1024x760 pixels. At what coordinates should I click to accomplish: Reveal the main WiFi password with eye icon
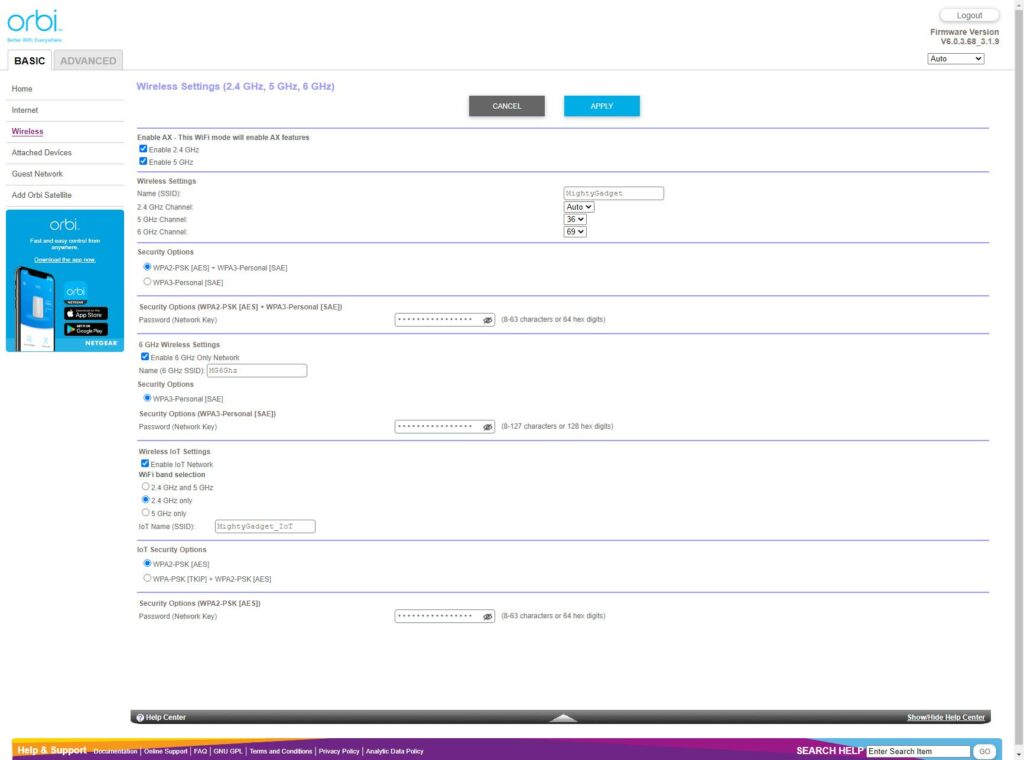pyautogui.click(x=488, y=320)
